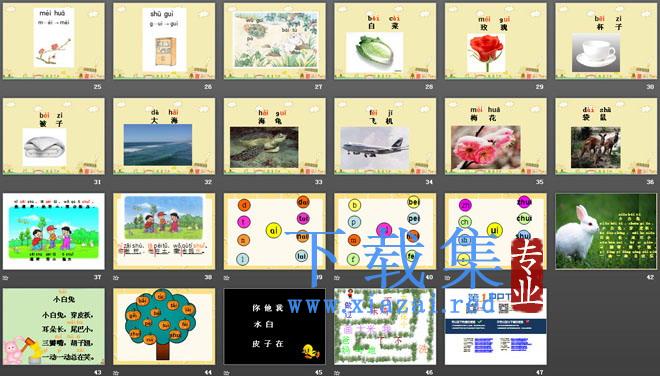Select slide 45 with black background characters
This screenshot has height=376, width=660.
point(274,326)
